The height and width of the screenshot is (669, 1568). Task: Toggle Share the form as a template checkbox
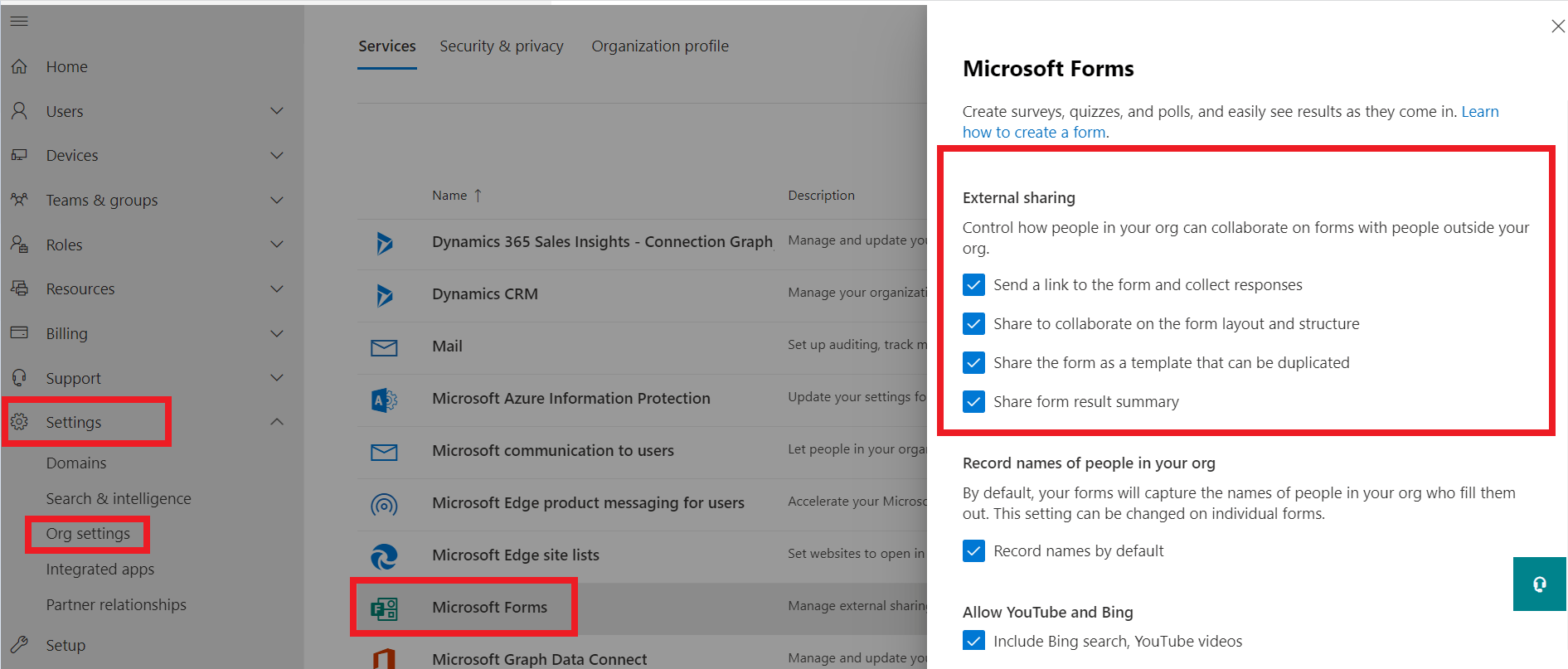[x=974, y=363]
